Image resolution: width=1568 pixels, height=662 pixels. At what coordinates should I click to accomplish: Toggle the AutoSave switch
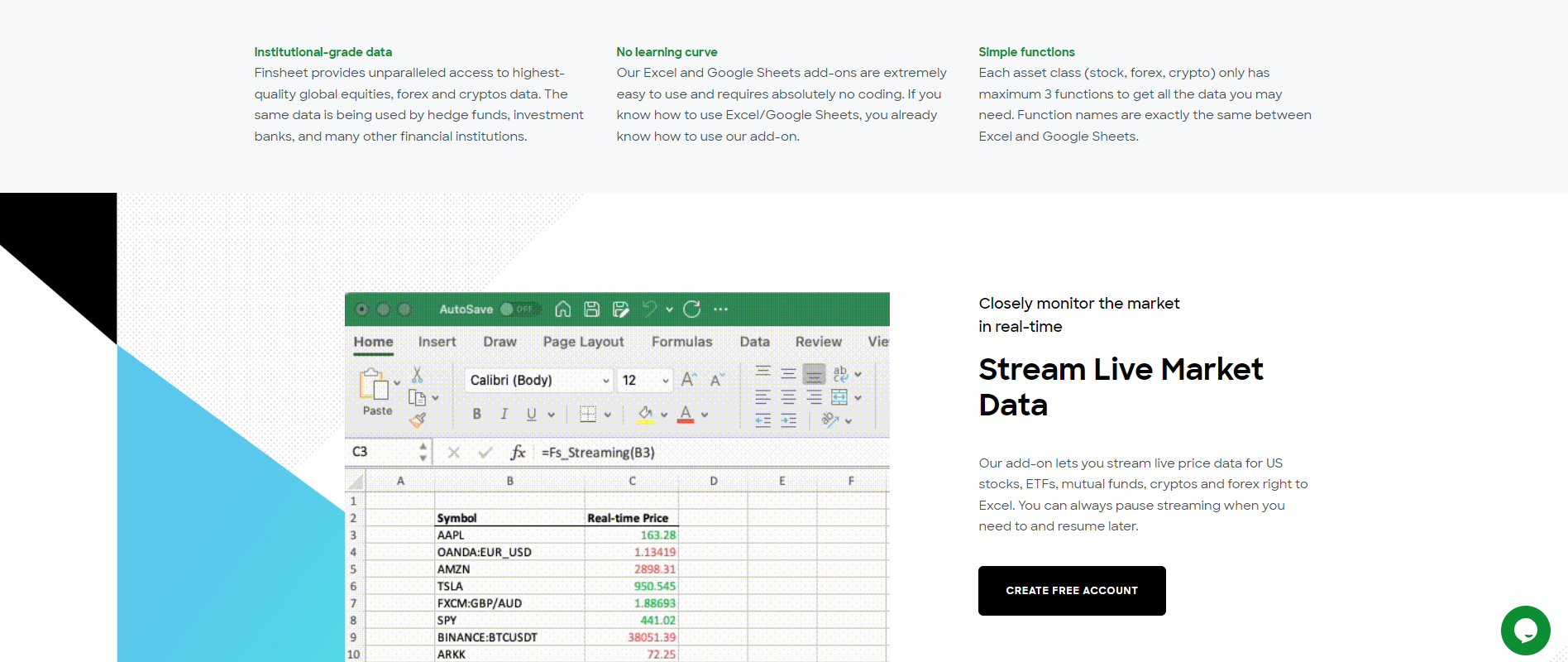click(x=520, y=309)
